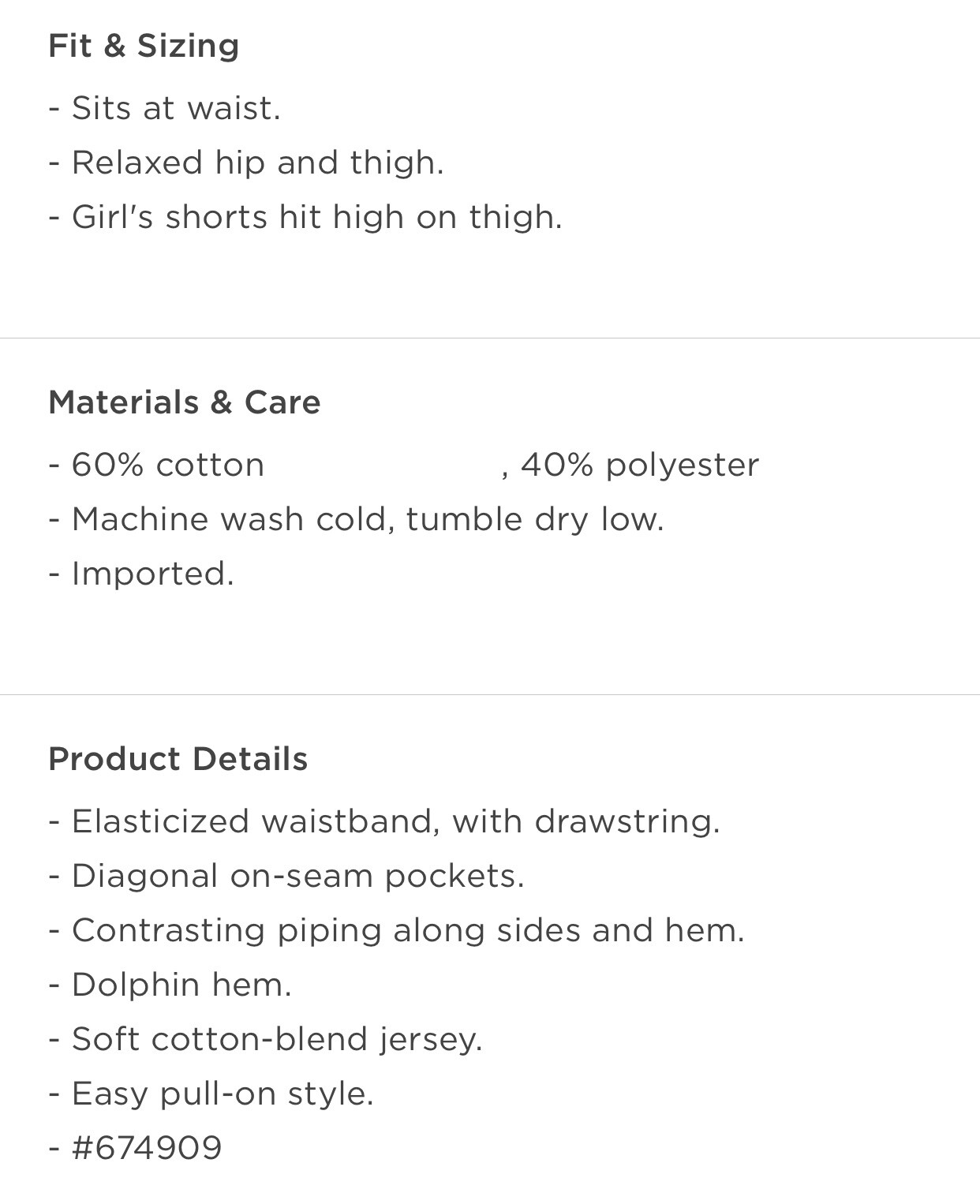Click 'Contrasting piping along sides and hem'

click(x=396, y=930)
